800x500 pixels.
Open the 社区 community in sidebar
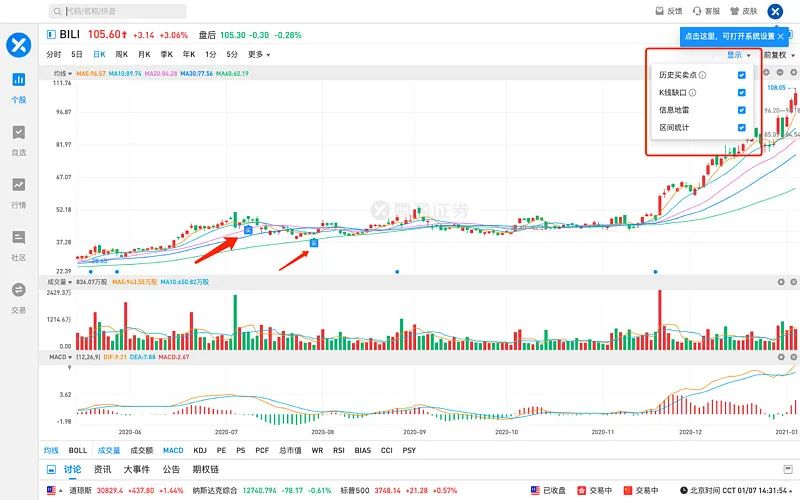click(18, 245)
